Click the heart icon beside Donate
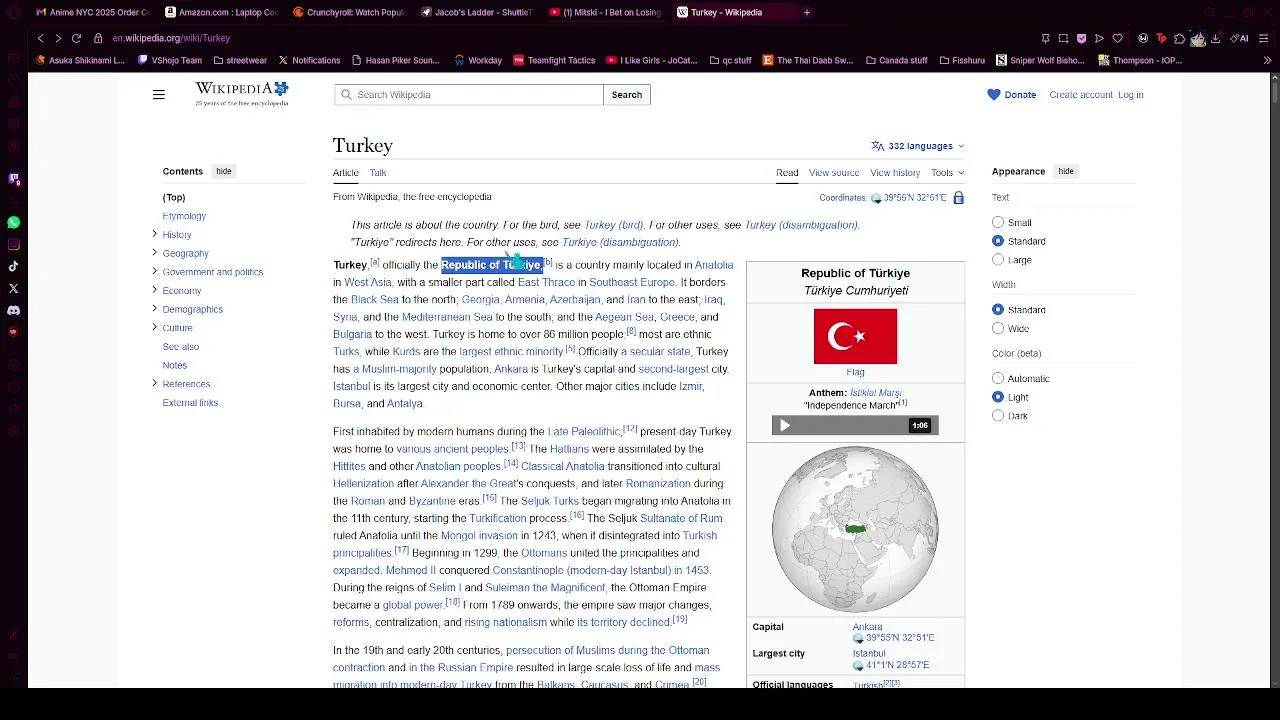 tap(993, 95)
